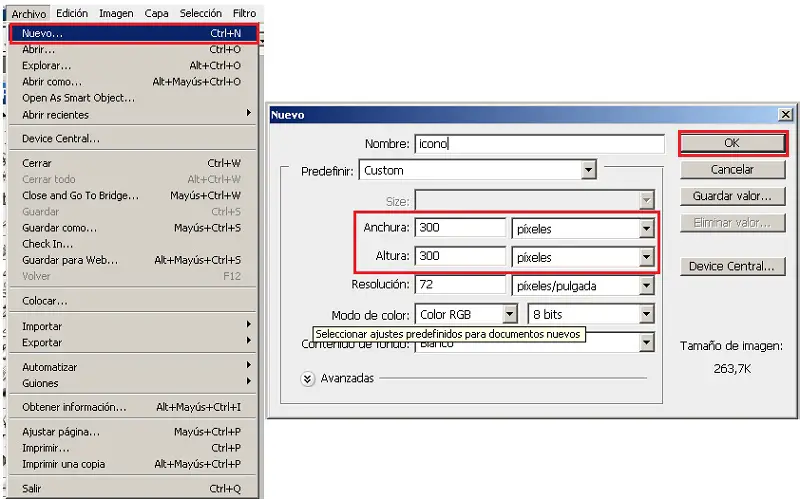Click the Altura value field

tap(460, 256)
